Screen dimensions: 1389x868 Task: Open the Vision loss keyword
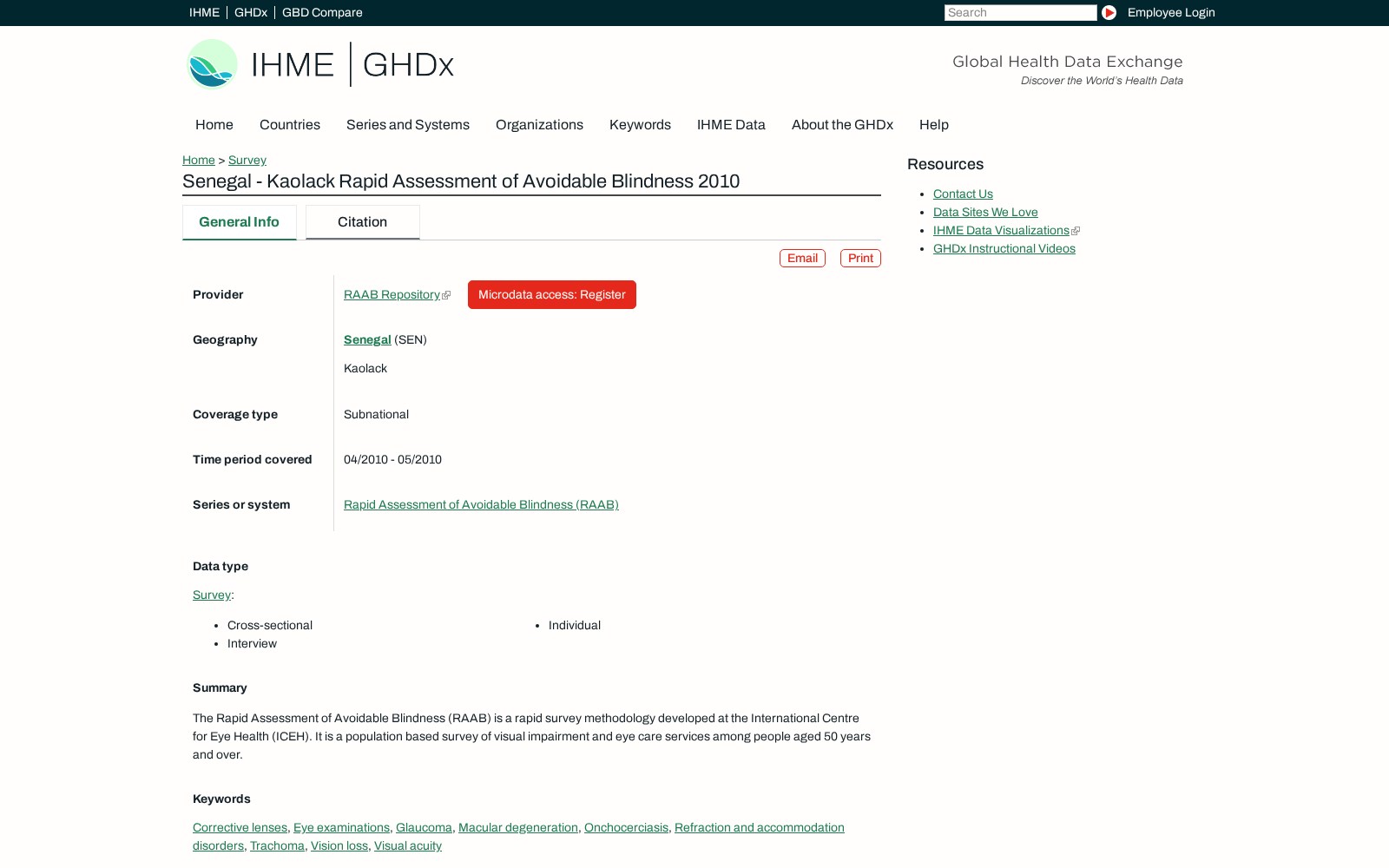[339, 846]
